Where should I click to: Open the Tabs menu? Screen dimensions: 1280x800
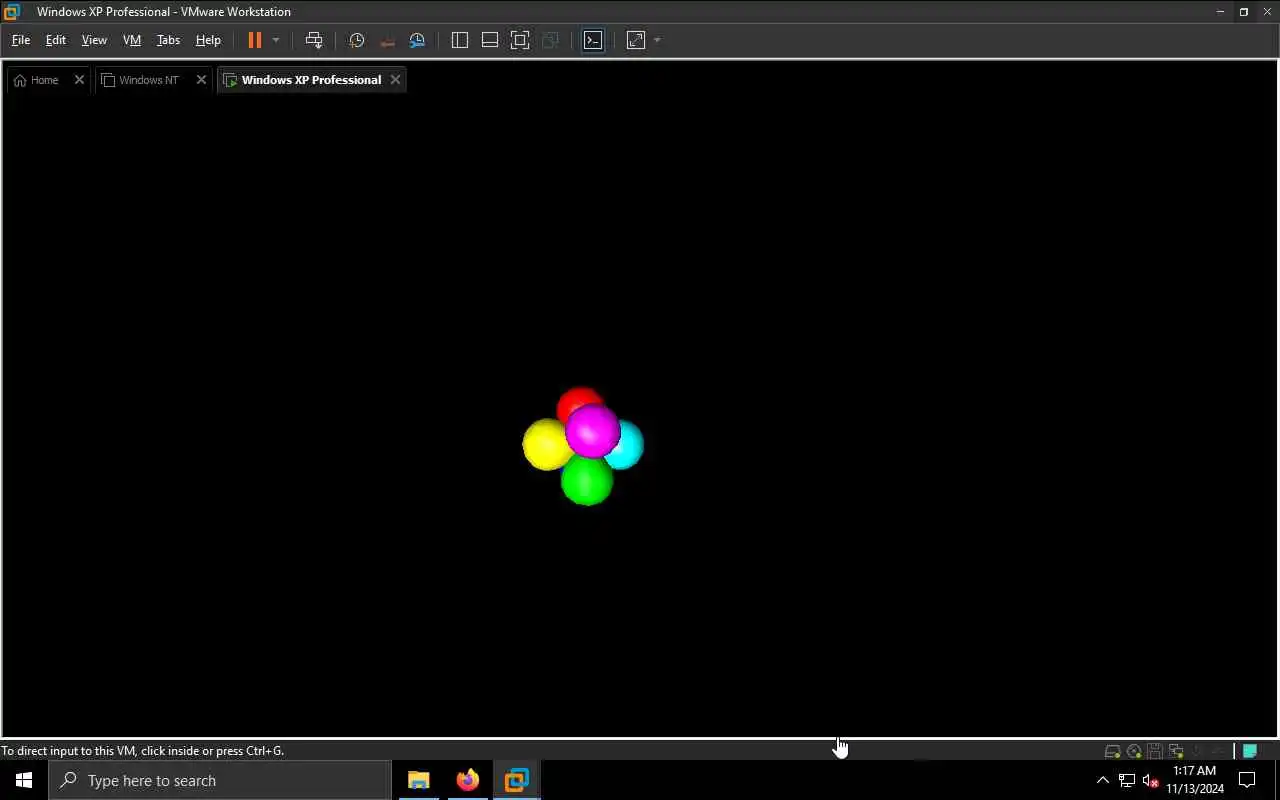(x=168, y=40)
